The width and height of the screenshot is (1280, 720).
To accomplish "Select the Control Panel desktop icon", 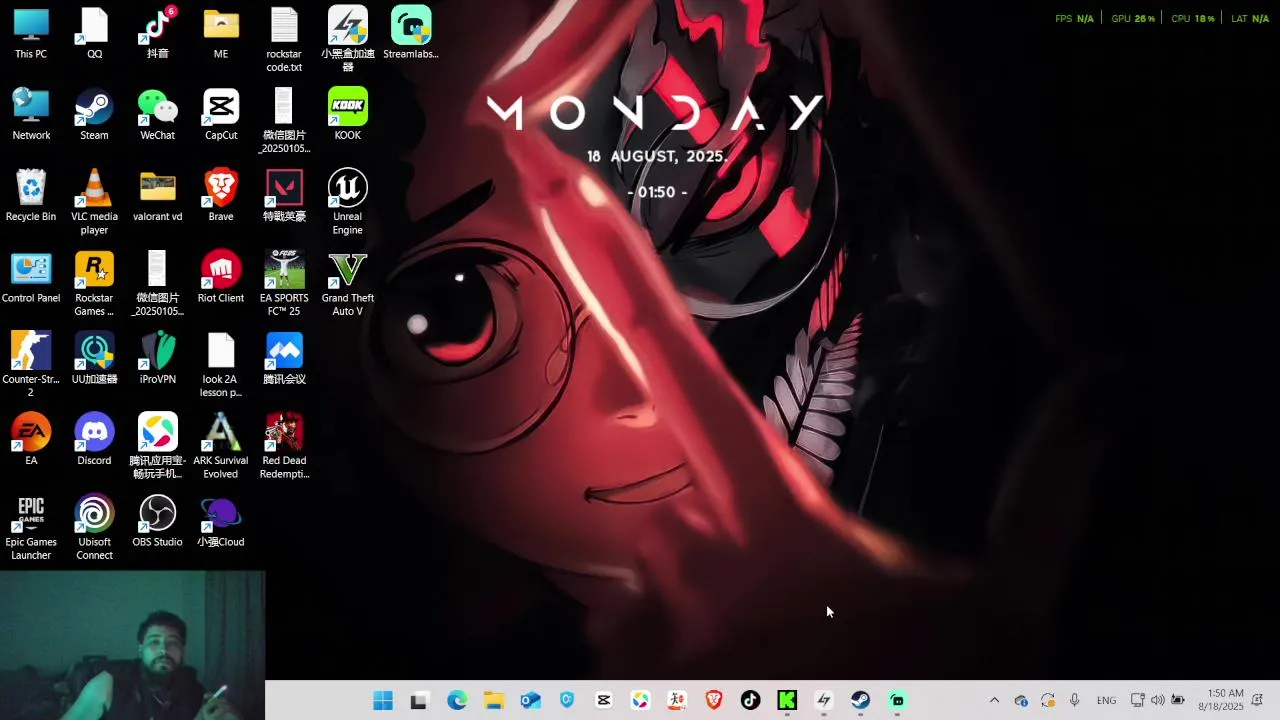I will (x=31, y=278).
